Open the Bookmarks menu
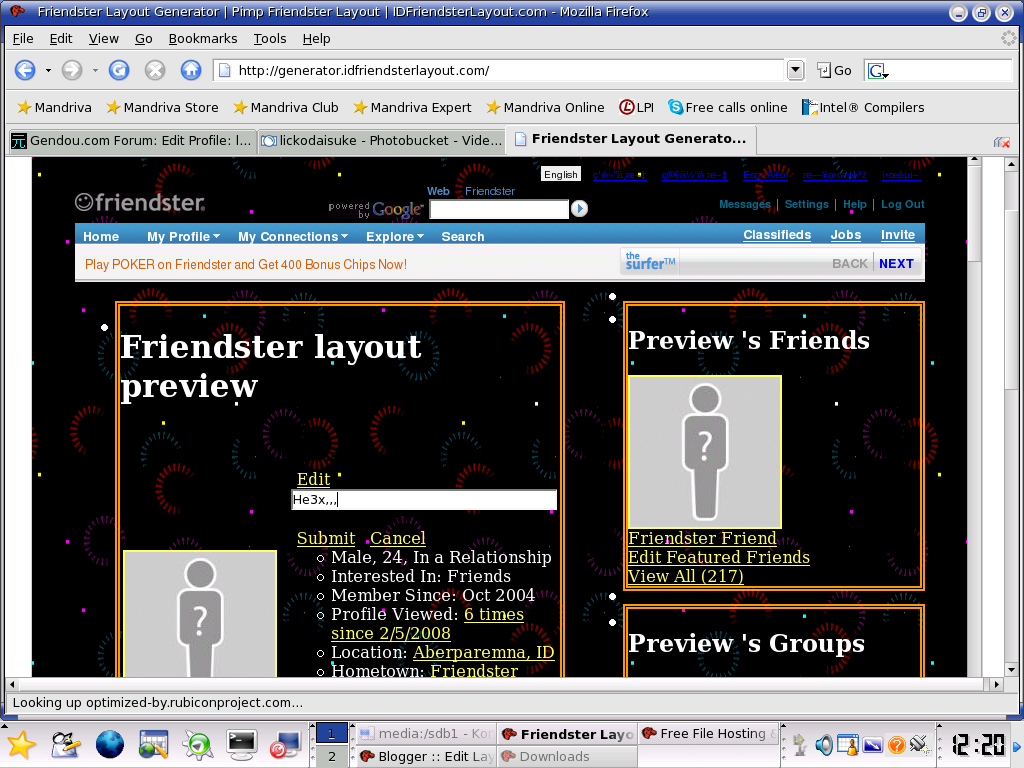The width and height of the screenshot is (1024, 768). click(x=202, y=39)
